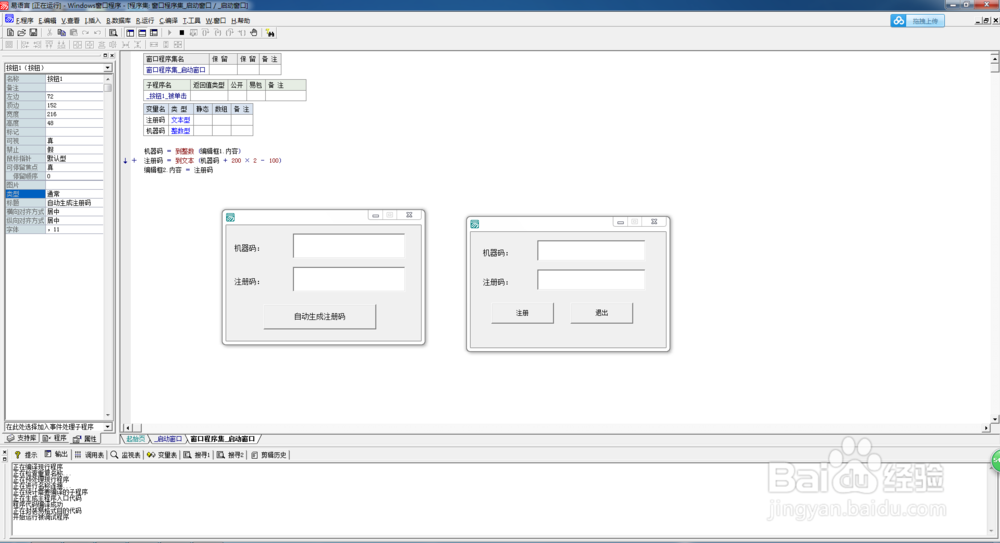The image size is (1000, 543).
Task: Switch to the _启动窗口 editor tab
Action: coord(168,439)
